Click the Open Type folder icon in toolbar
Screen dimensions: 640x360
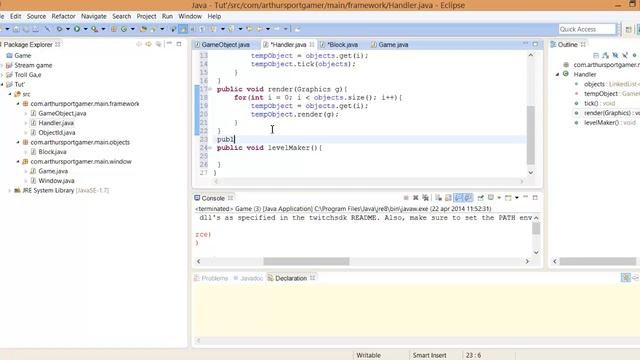[143, 29]
